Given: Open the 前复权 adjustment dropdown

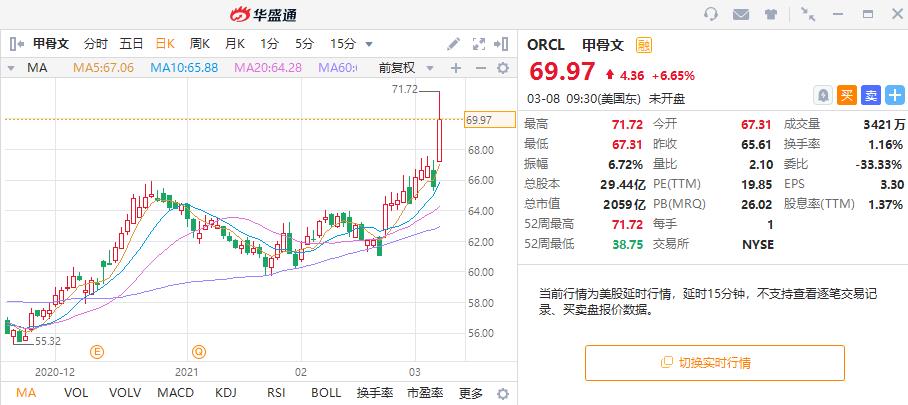Looking at the screenshot, I should [x=406, y=68].
